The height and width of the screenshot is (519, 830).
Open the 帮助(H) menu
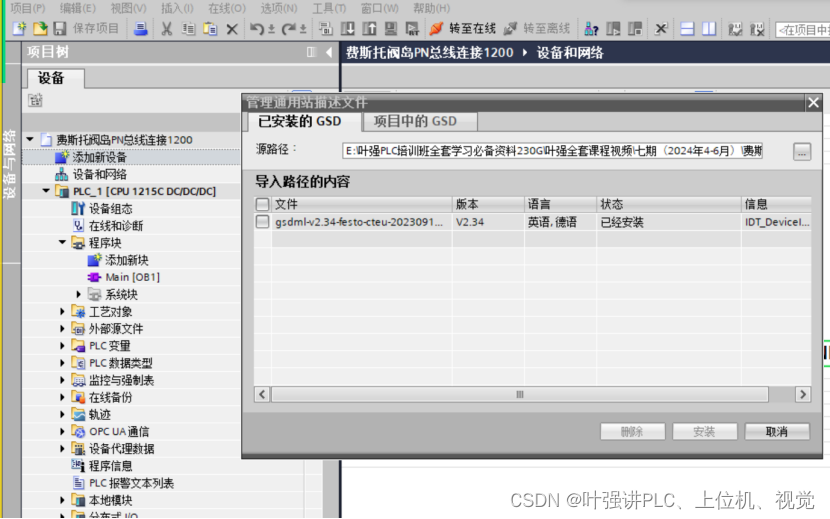pyautogui.click(x=431, y=8)
